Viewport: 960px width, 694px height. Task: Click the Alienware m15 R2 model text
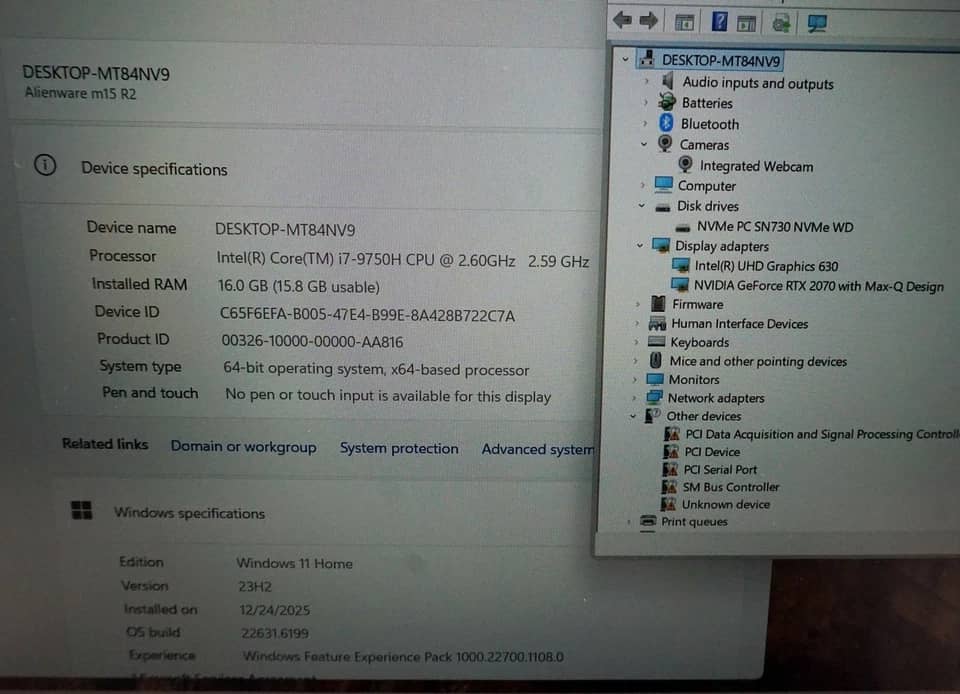point(80,93)
